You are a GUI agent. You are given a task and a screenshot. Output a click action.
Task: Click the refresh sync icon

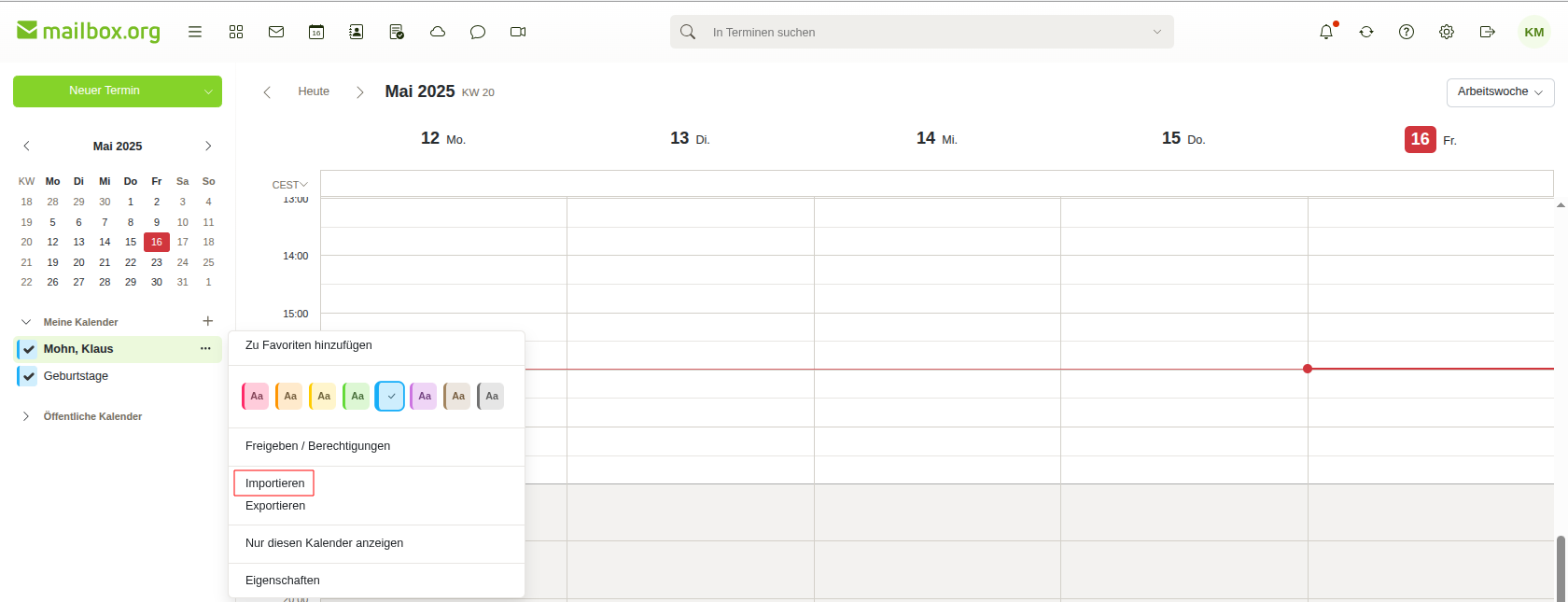pos(1366,32)
